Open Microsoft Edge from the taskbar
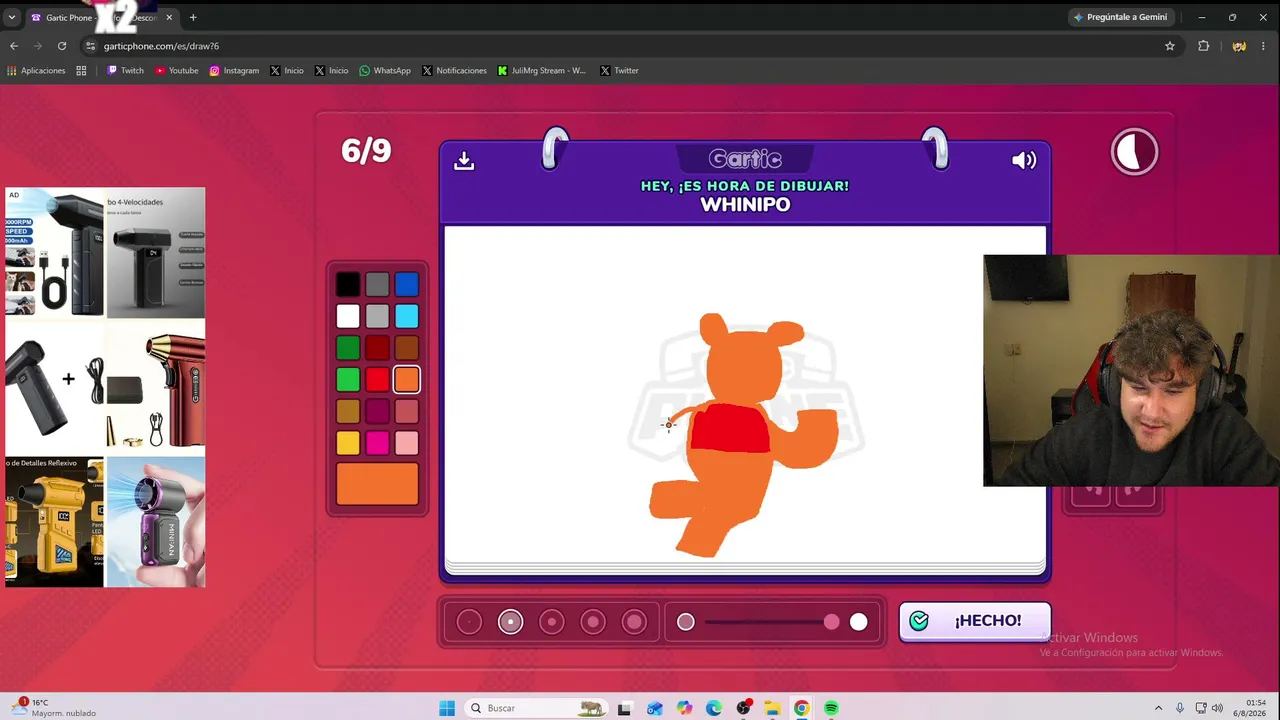 (713, 708)
